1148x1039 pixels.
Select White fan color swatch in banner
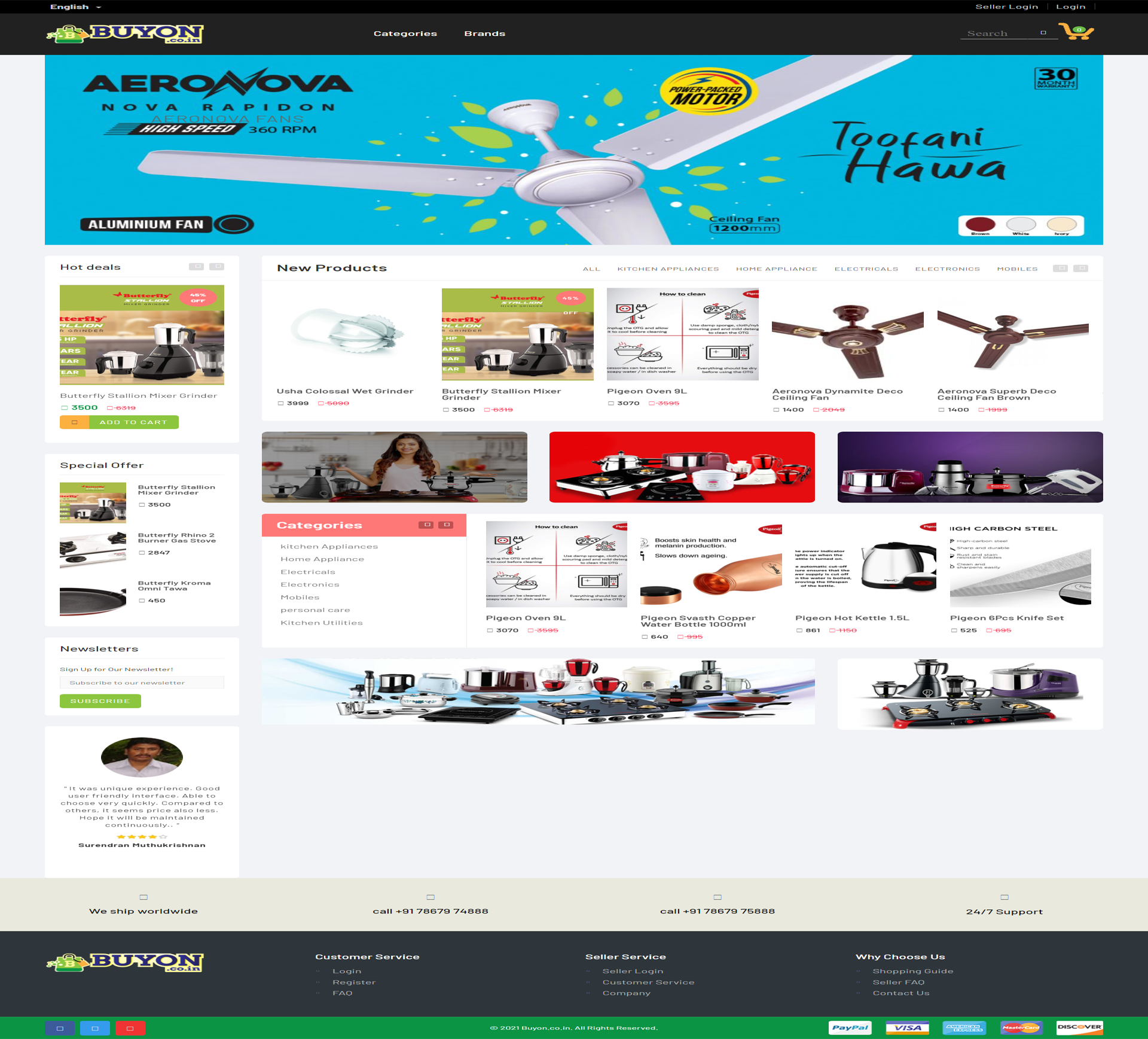[1021, 225]
